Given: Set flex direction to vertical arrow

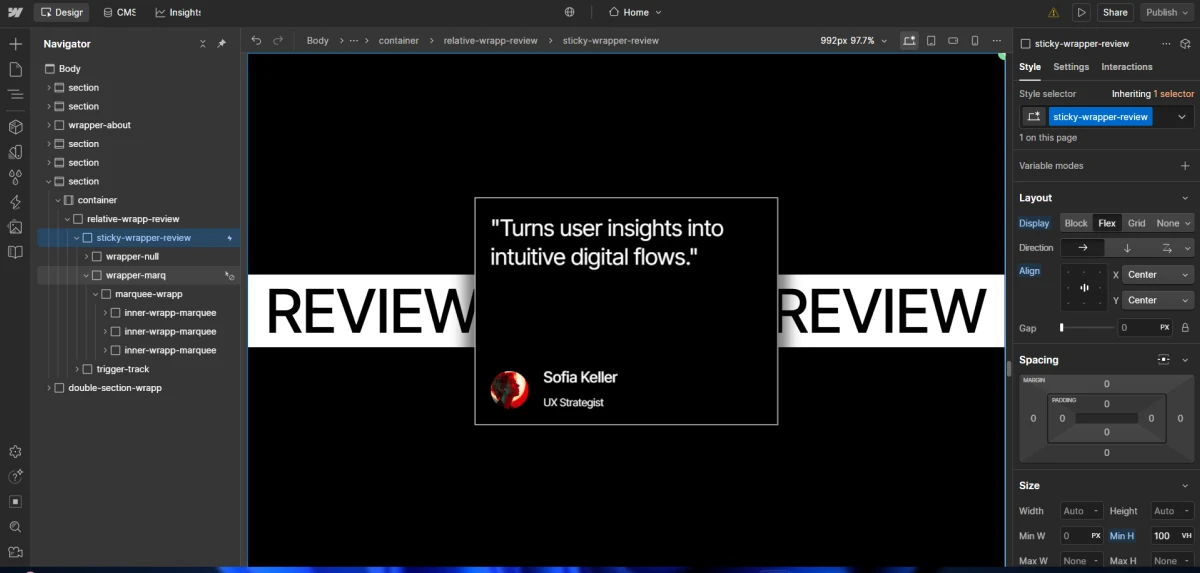Looking at the screenshot, I should (1127, 248).
